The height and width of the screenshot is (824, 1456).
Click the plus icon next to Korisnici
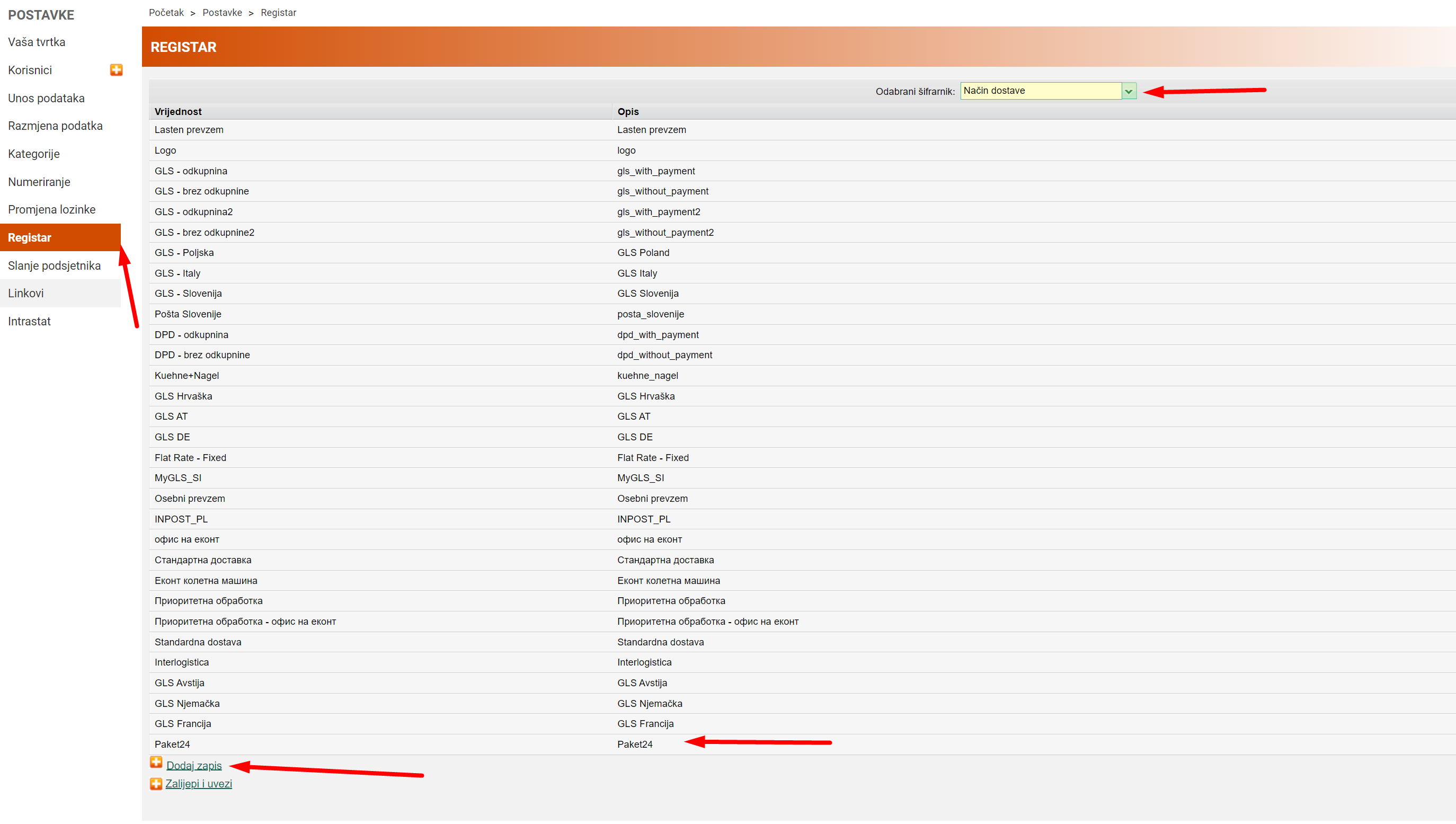(116, 69)
